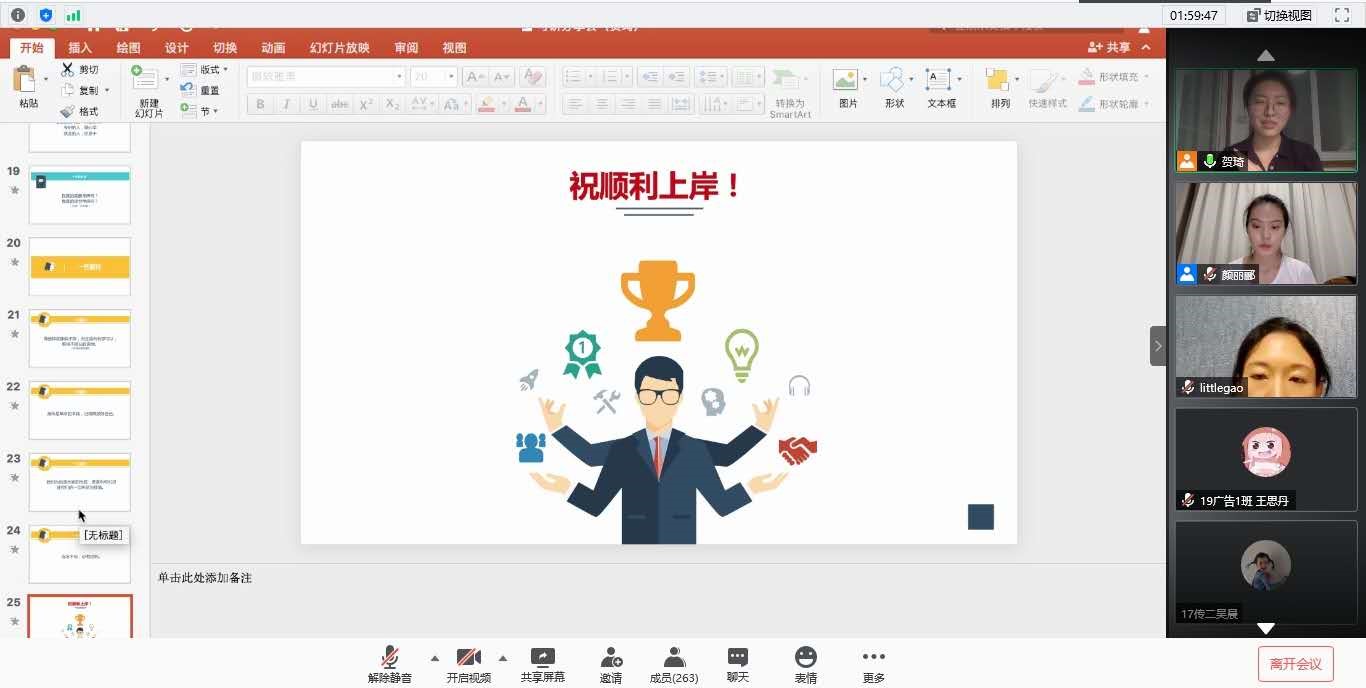Screen dimensions: 1366x688
Task: Click the Emoji reactions (表情) icon
Action: [805, 657]
